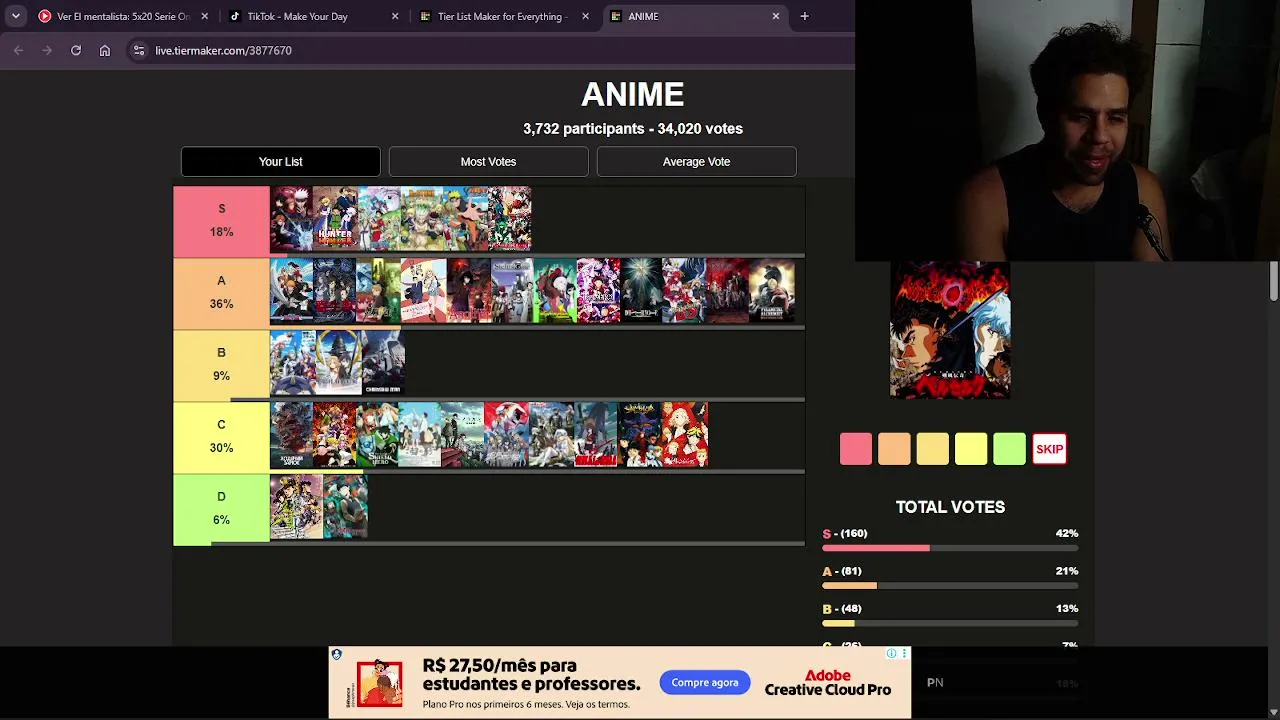This screenshot has width=1280, height=720.
Task: Close the TikTok tab
Action: [395, 16]
